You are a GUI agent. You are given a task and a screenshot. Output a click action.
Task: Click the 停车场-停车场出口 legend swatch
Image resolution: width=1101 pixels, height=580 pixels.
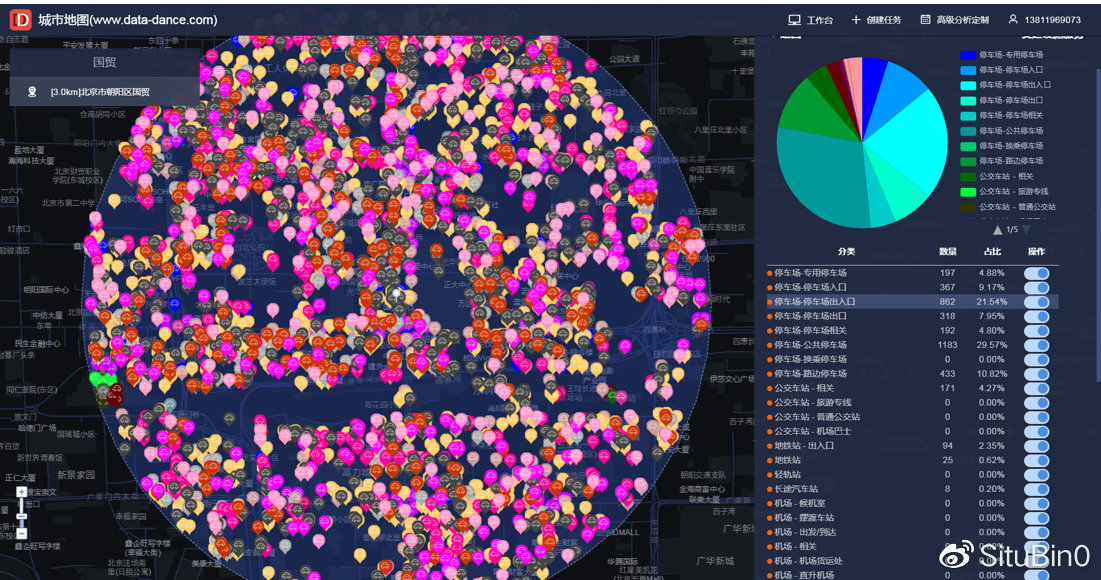point(968,100)
